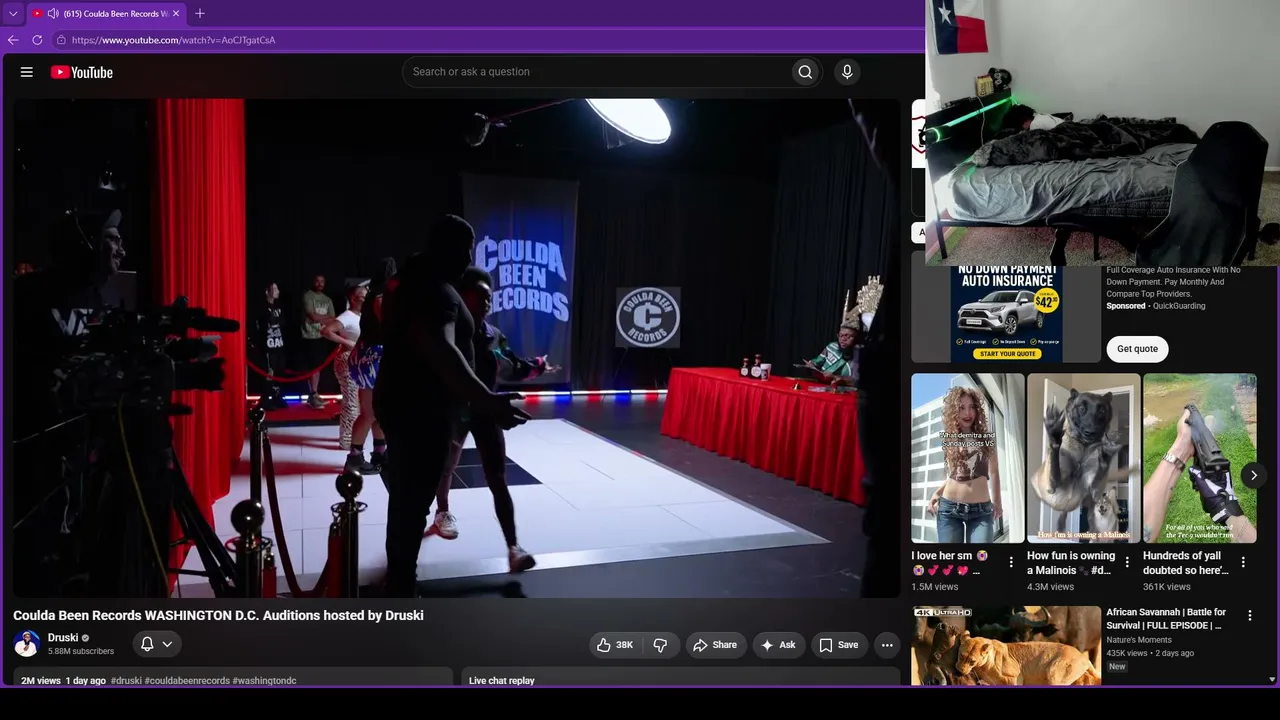This screenshot has width=1280, height=720.
Task: Open the Druski channel name link
Action: 63,638
